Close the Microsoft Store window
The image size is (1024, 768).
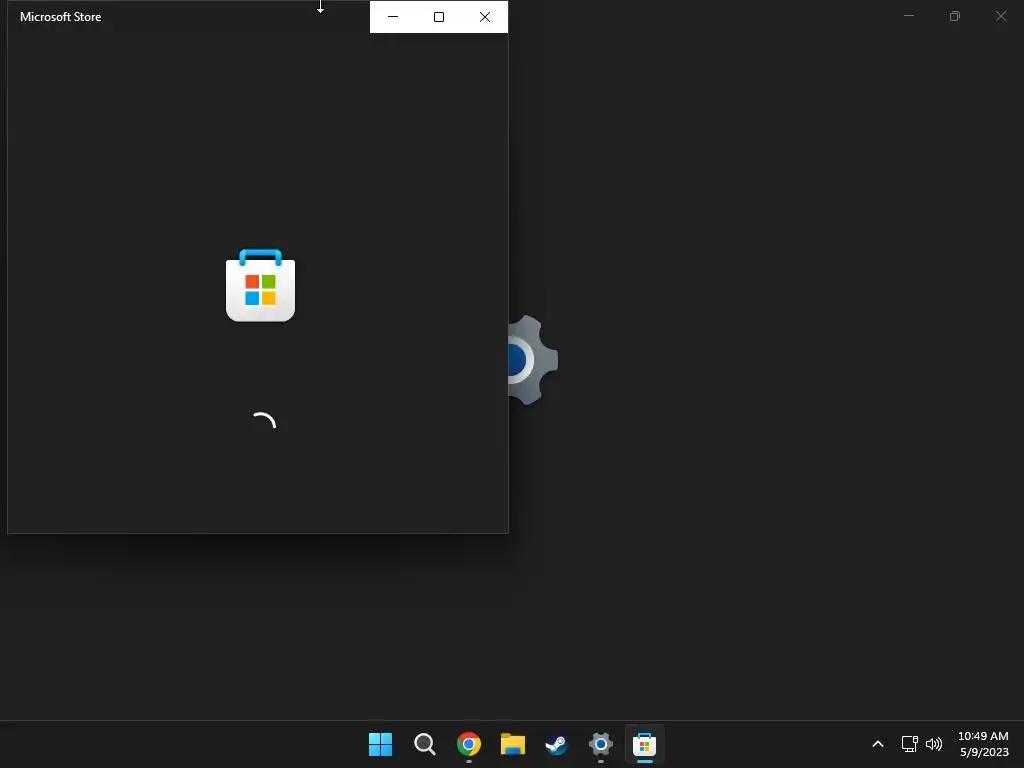click(485, 17)
